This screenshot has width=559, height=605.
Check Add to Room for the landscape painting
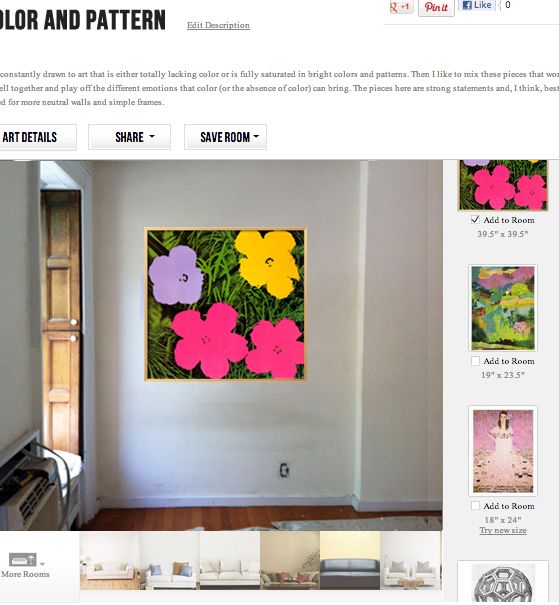click(475, 361)
